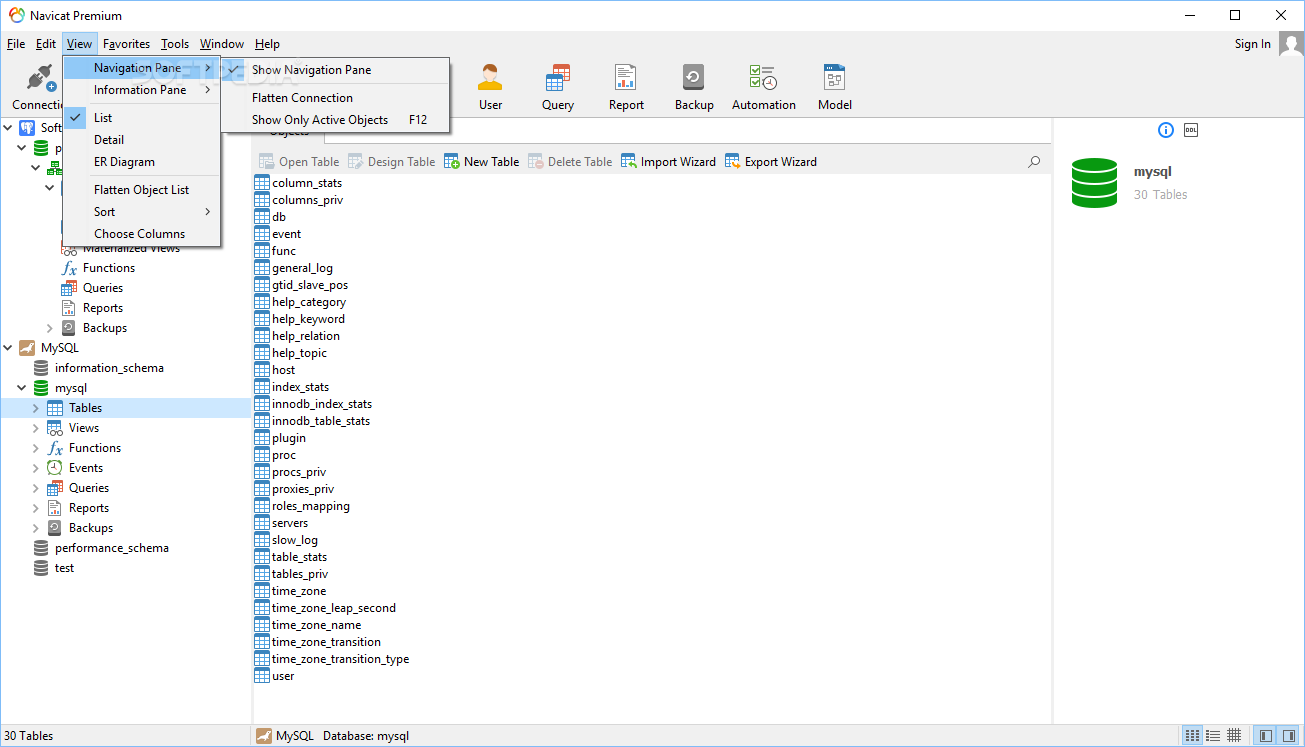
Task: Click the MySQL connection dolphin icon in the tree
Action: pos(27,348)
